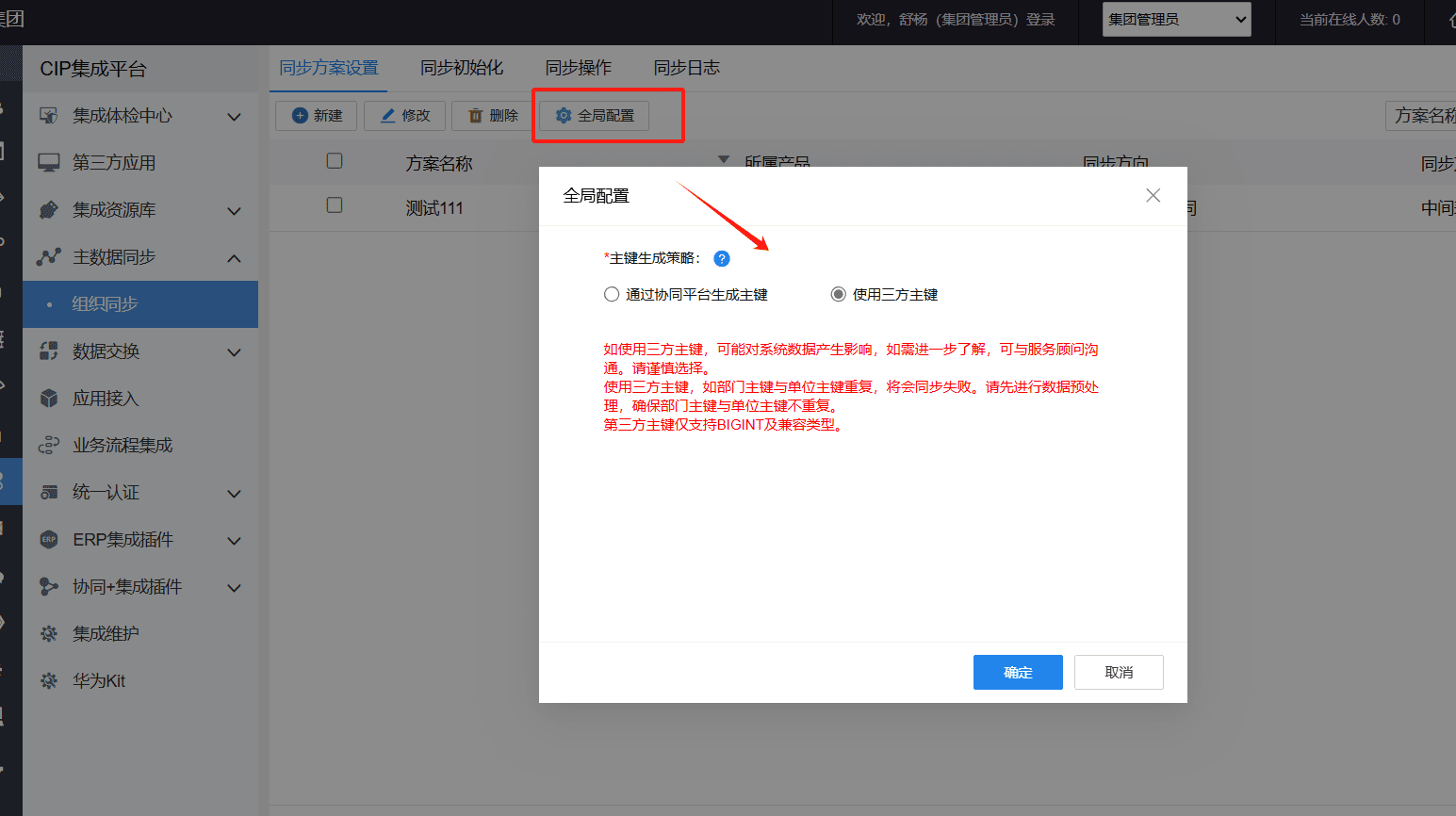The image size is (1456, 816).
Task: Expand the 统一认证 menu chevron
Action: (235, 494)
